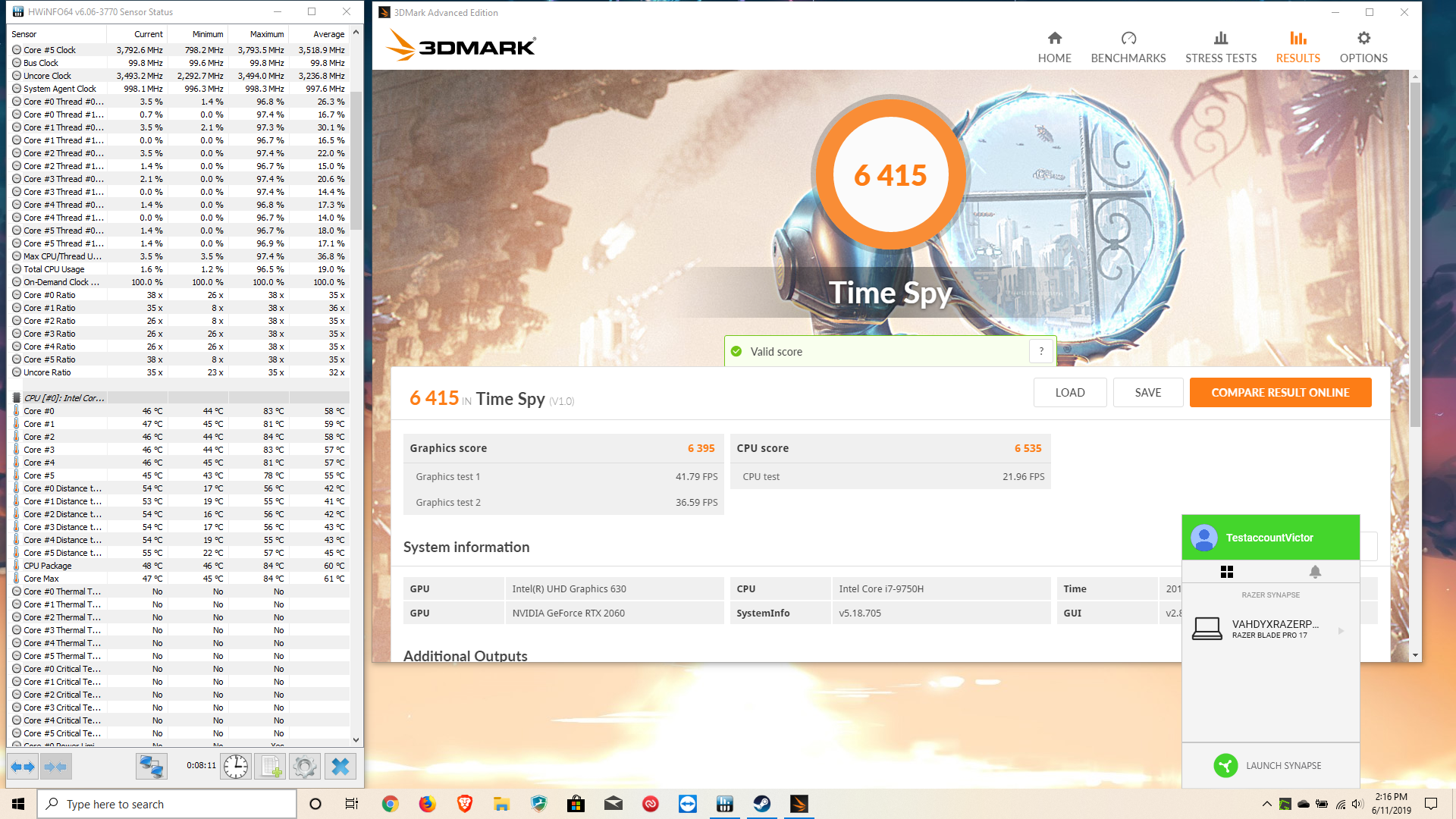Click the LOAD result button
Image resolution: width=1456 pixels, height=819 pixels.
[1070, 392]
